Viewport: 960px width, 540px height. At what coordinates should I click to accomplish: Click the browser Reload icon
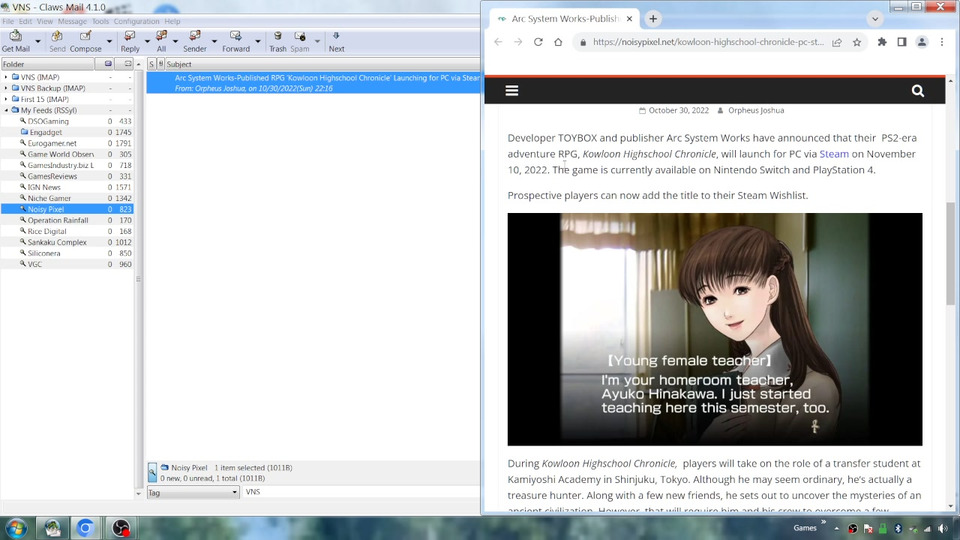(538, 42)
